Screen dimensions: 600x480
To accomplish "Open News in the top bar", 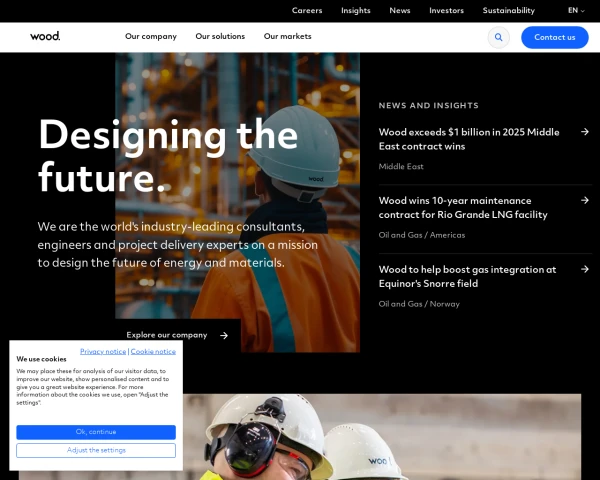I will pyautogui.click(x=399, y=10).
